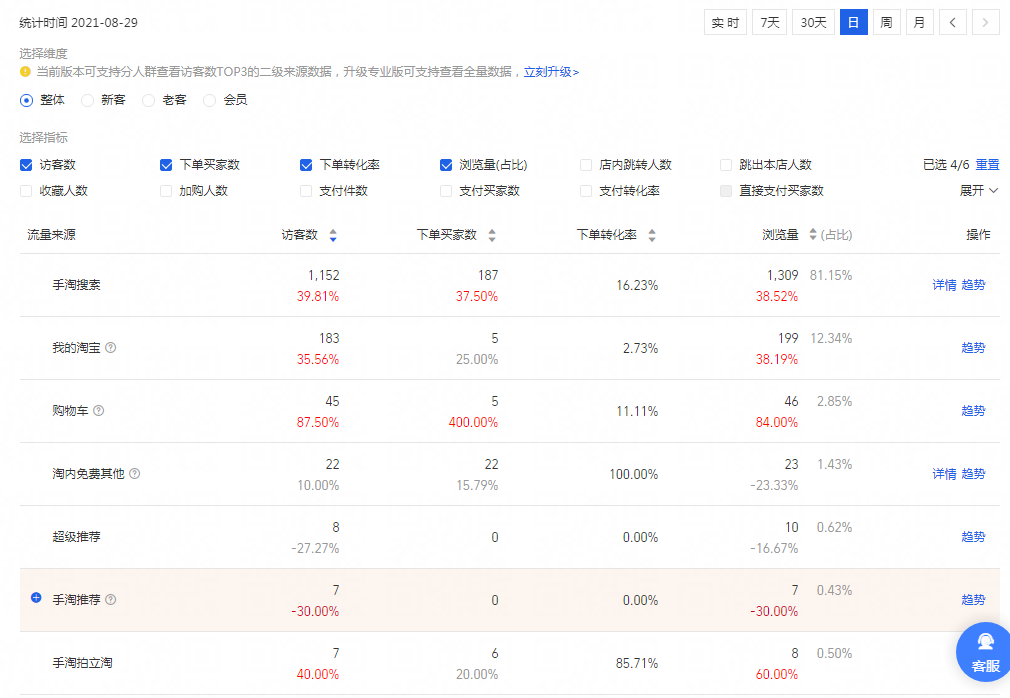Open the 客服 customer service widget

[983, 652]
